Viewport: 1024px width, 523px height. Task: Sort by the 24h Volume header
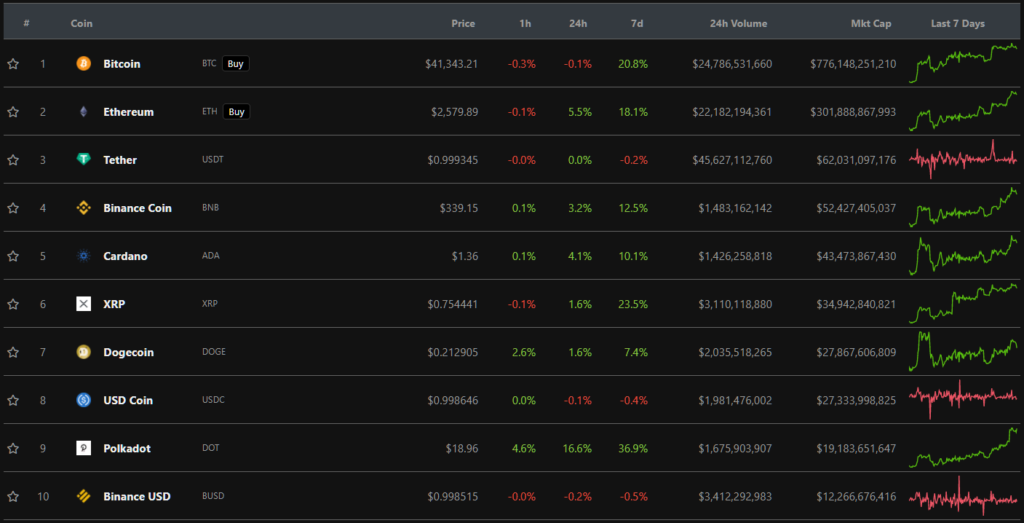click(x=738, y=23)
